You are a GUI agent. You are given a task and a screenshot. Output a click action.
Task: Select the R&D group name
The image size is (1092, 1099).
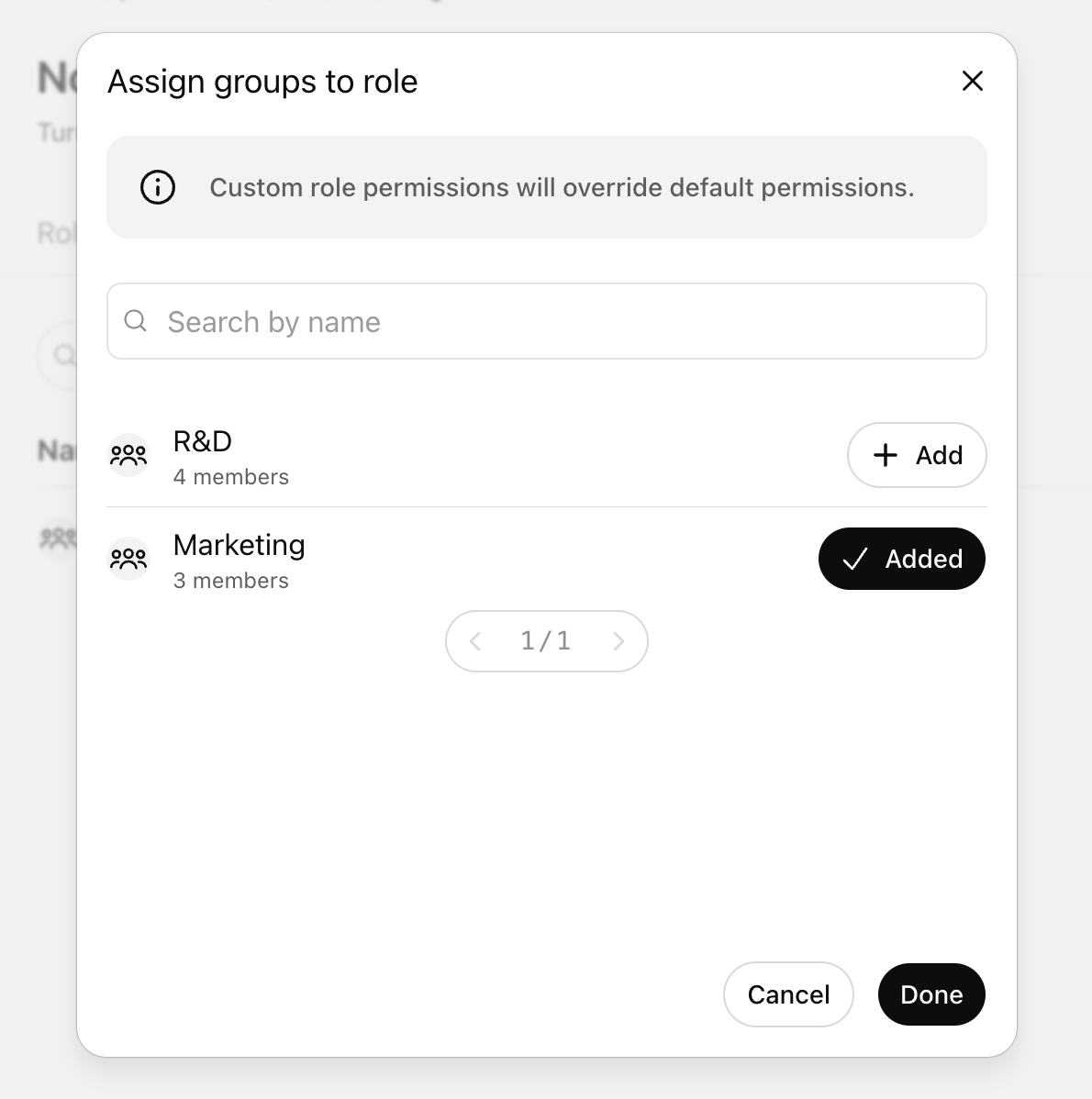[203, 441]
